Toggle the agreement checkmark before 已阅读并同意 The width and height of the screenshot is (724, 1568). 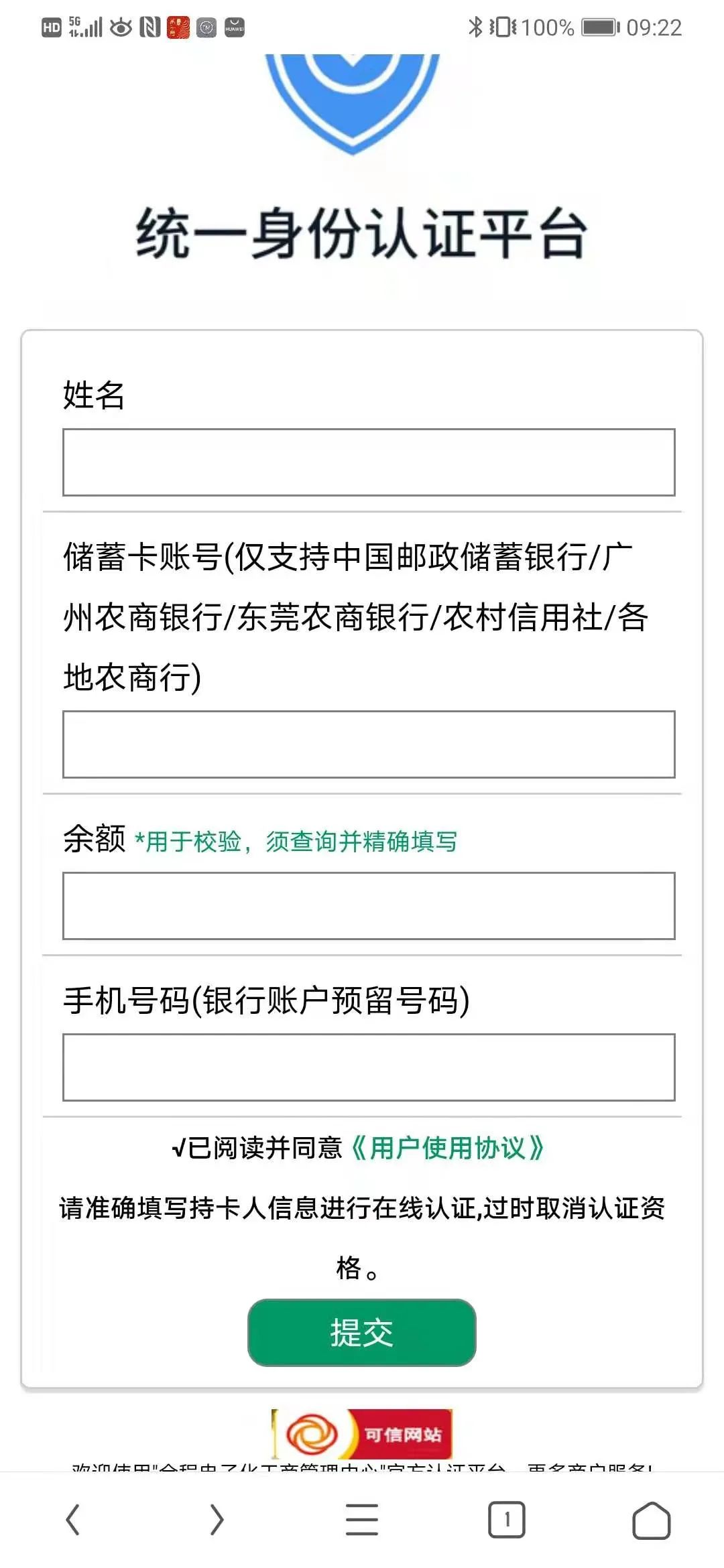(x=178, y=1149)
